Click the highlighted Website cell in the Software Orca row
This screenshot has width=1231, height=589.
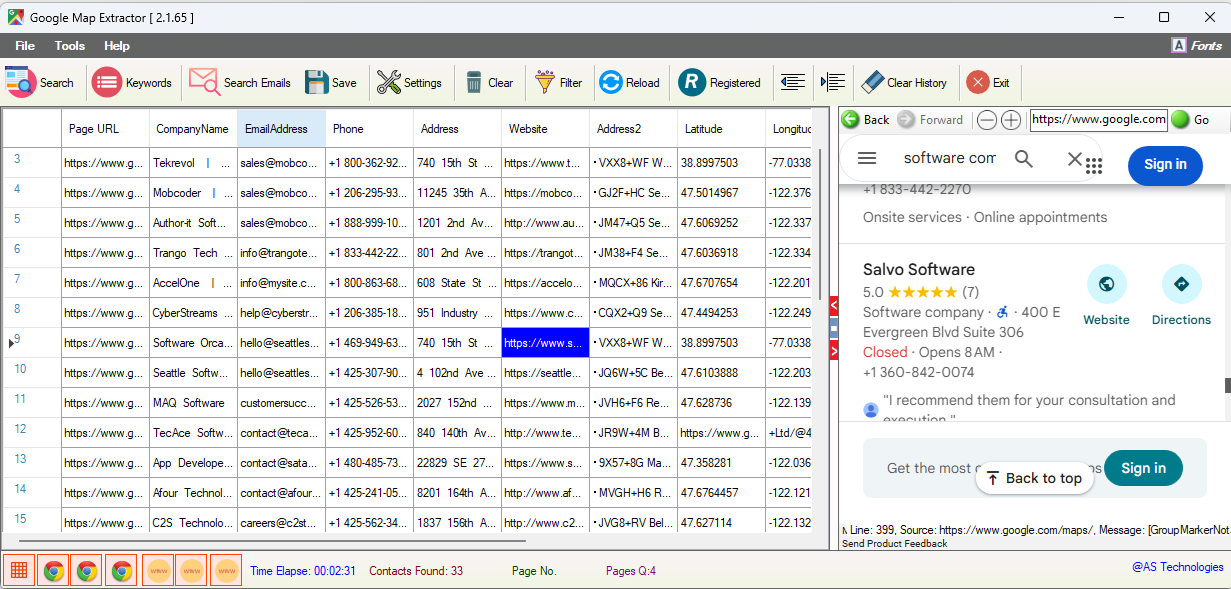click(545, 343)
